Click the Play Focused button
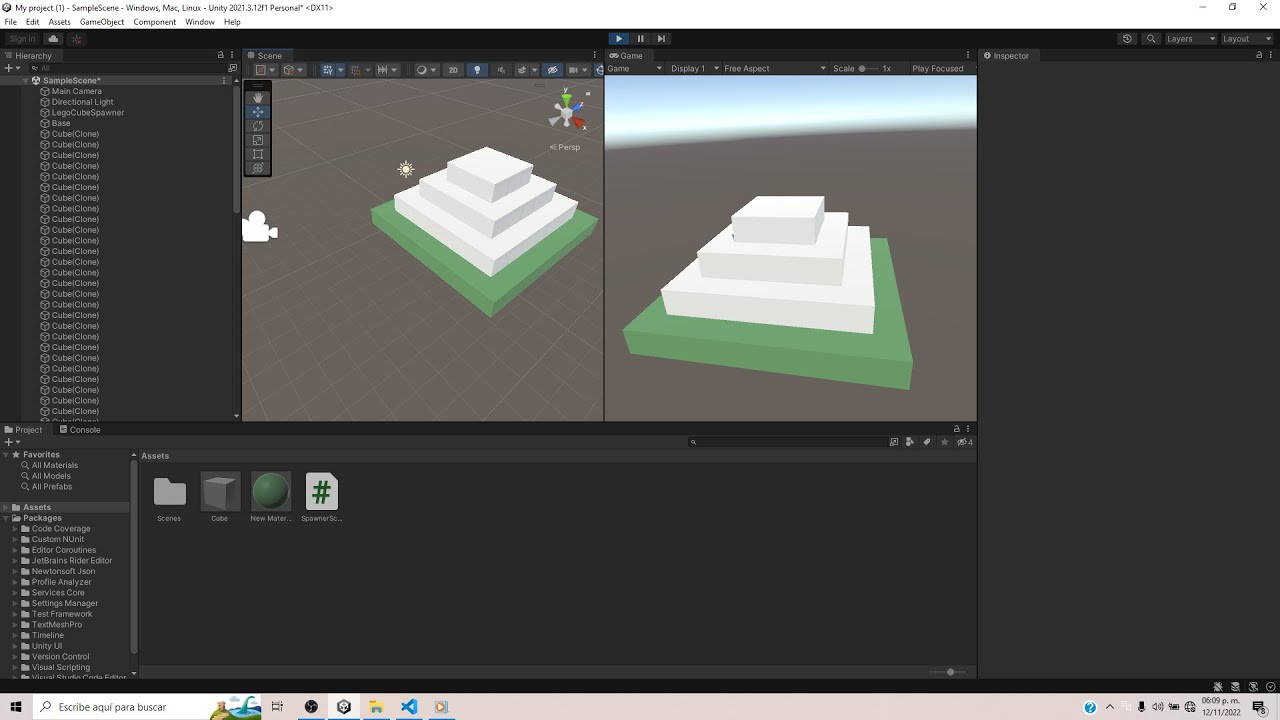Screen dimensions: 1280x720 (938, 69)
